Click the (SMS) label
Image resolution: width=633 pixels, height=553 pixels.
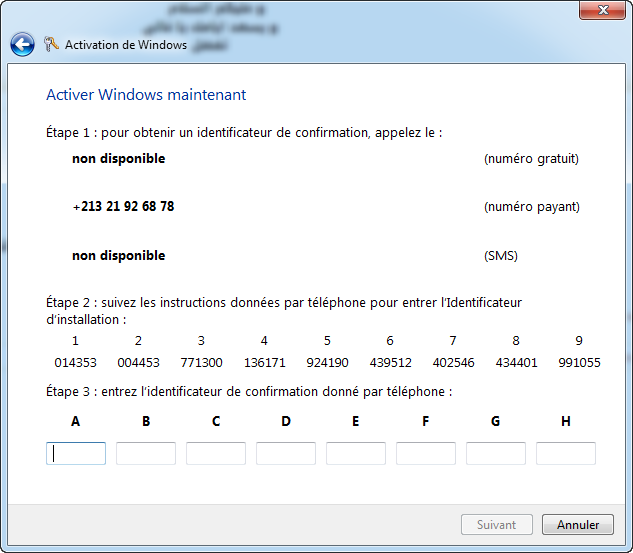(x=501, y=256)
